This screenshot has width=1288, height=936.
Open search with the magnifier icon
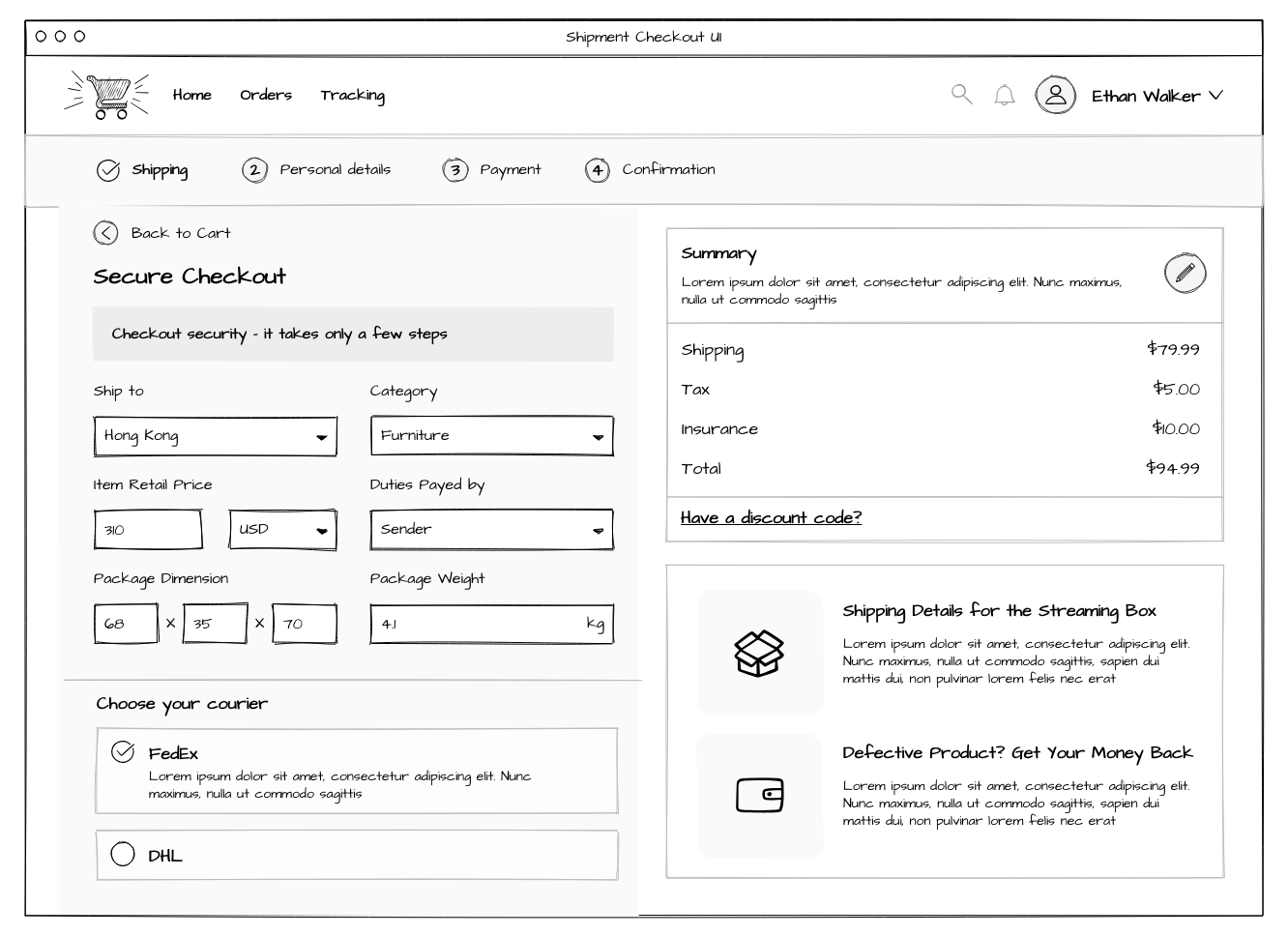click(x=961, y=94)
